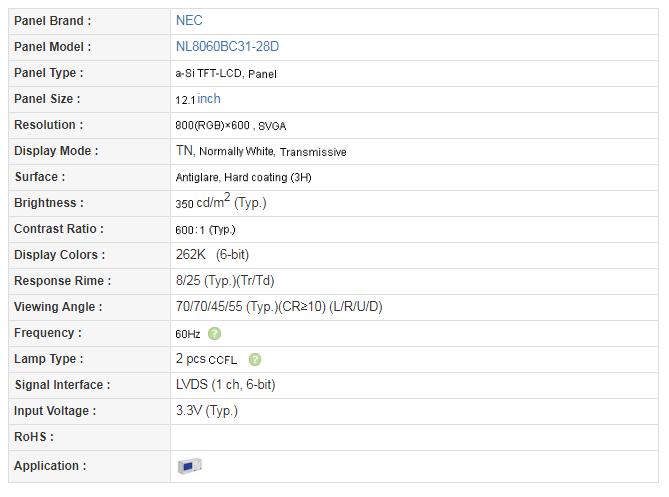Select the 'Signal Interface :' label

63,385
